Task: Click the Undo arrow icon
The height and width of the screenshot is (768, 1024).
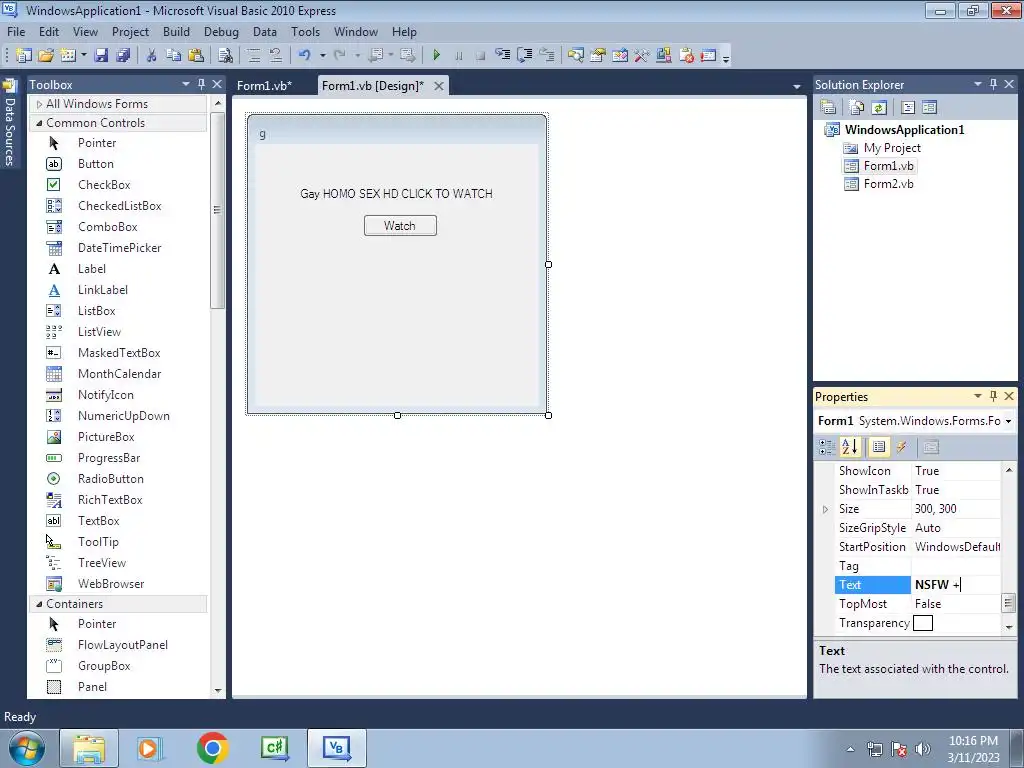Action: tap(304, 56)
